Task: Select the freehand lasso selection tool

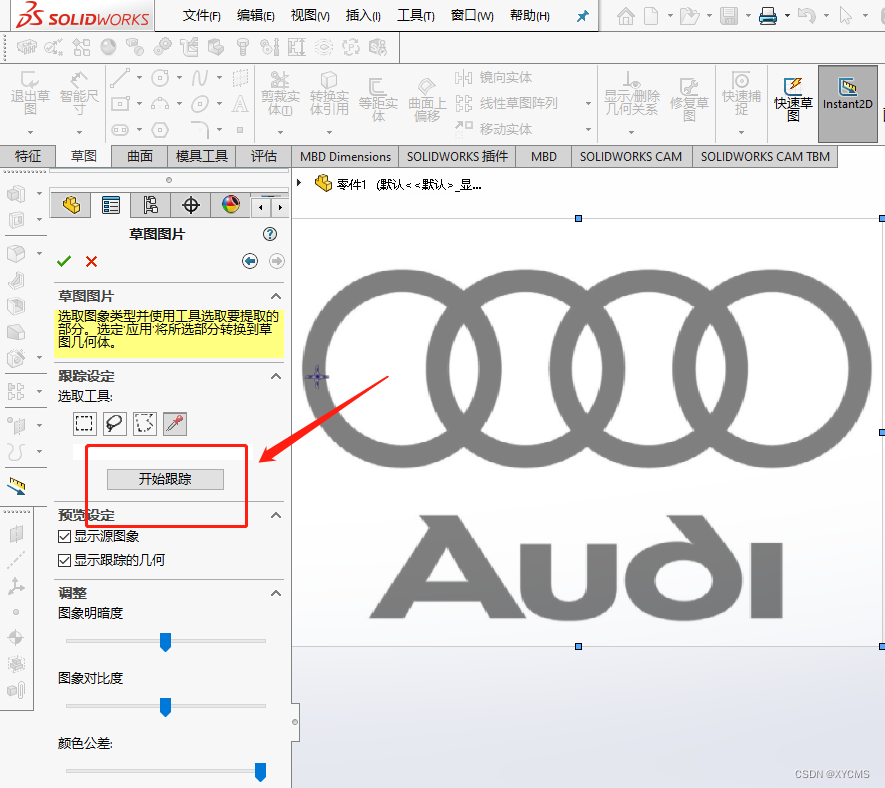Action: [x=115, y=423]
